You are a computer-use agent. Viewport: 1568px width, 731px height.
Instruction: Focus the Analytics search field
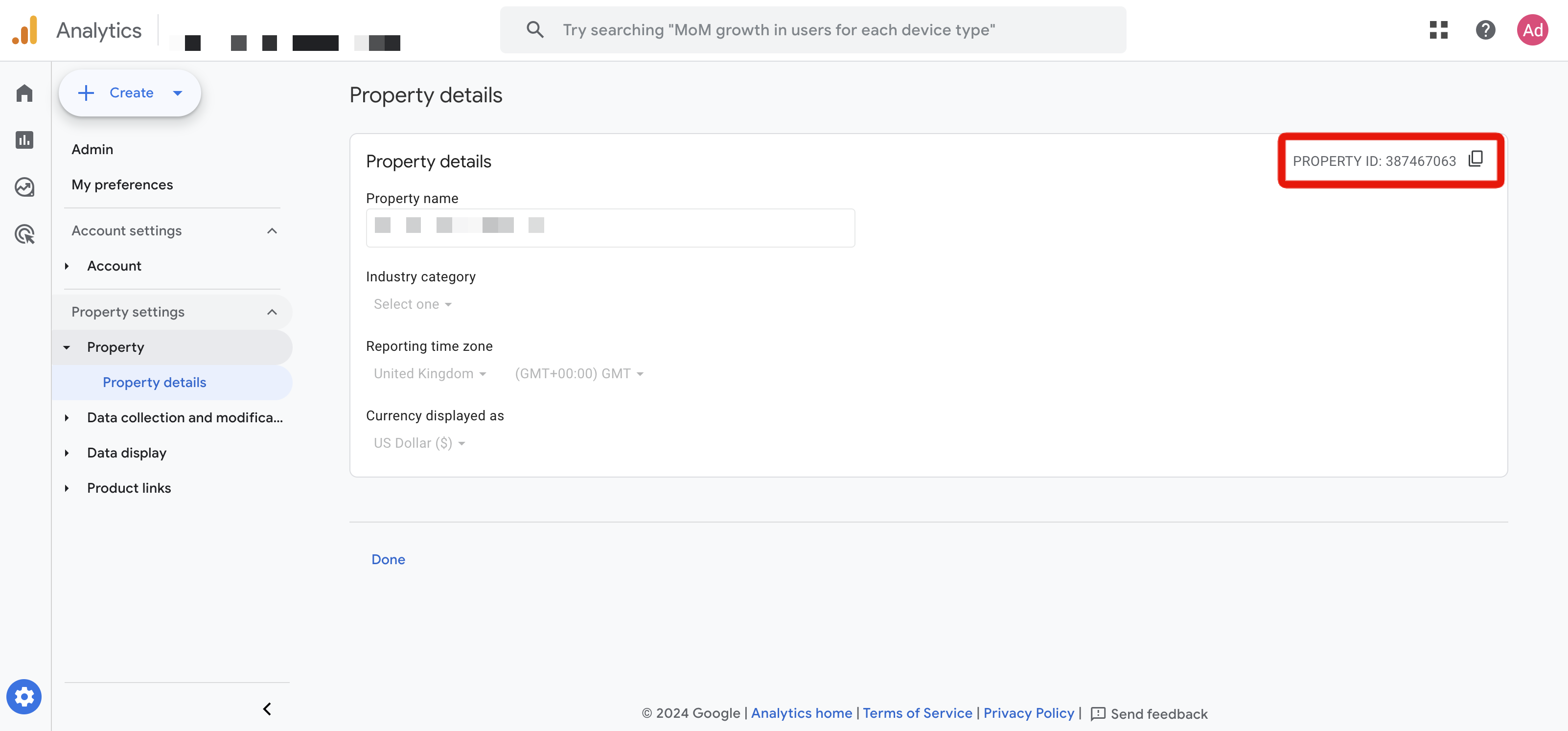pyautogui.click(x=813, y=30)
